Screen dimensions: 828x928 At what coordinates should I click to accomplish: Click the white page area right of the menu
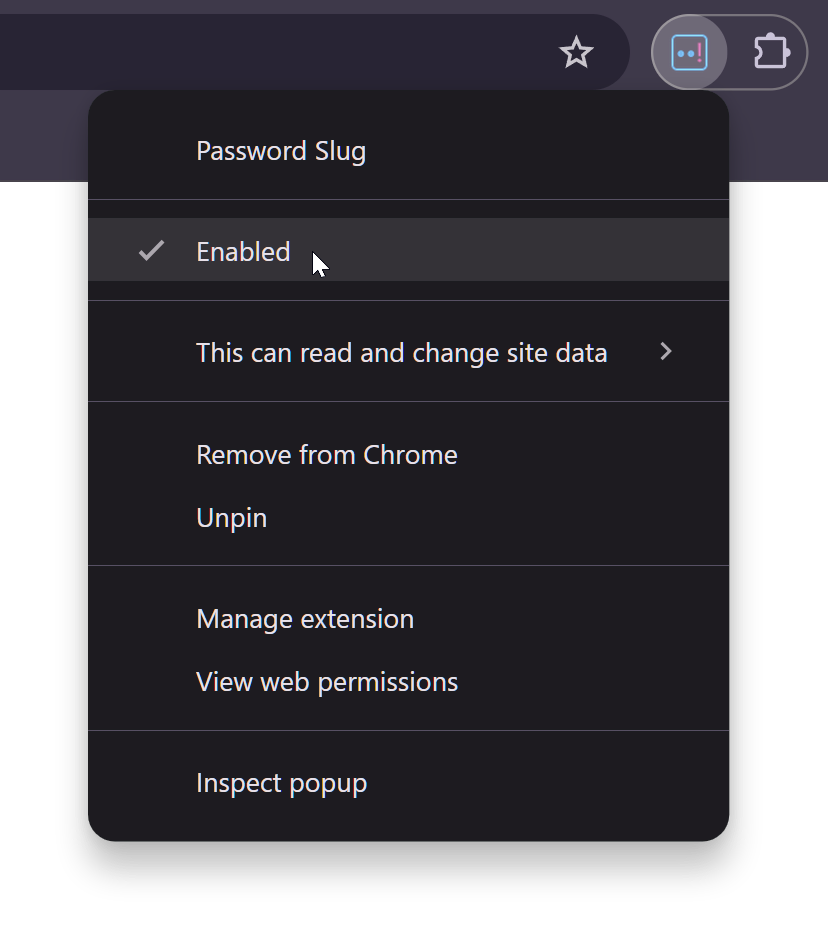pos(780,500)
